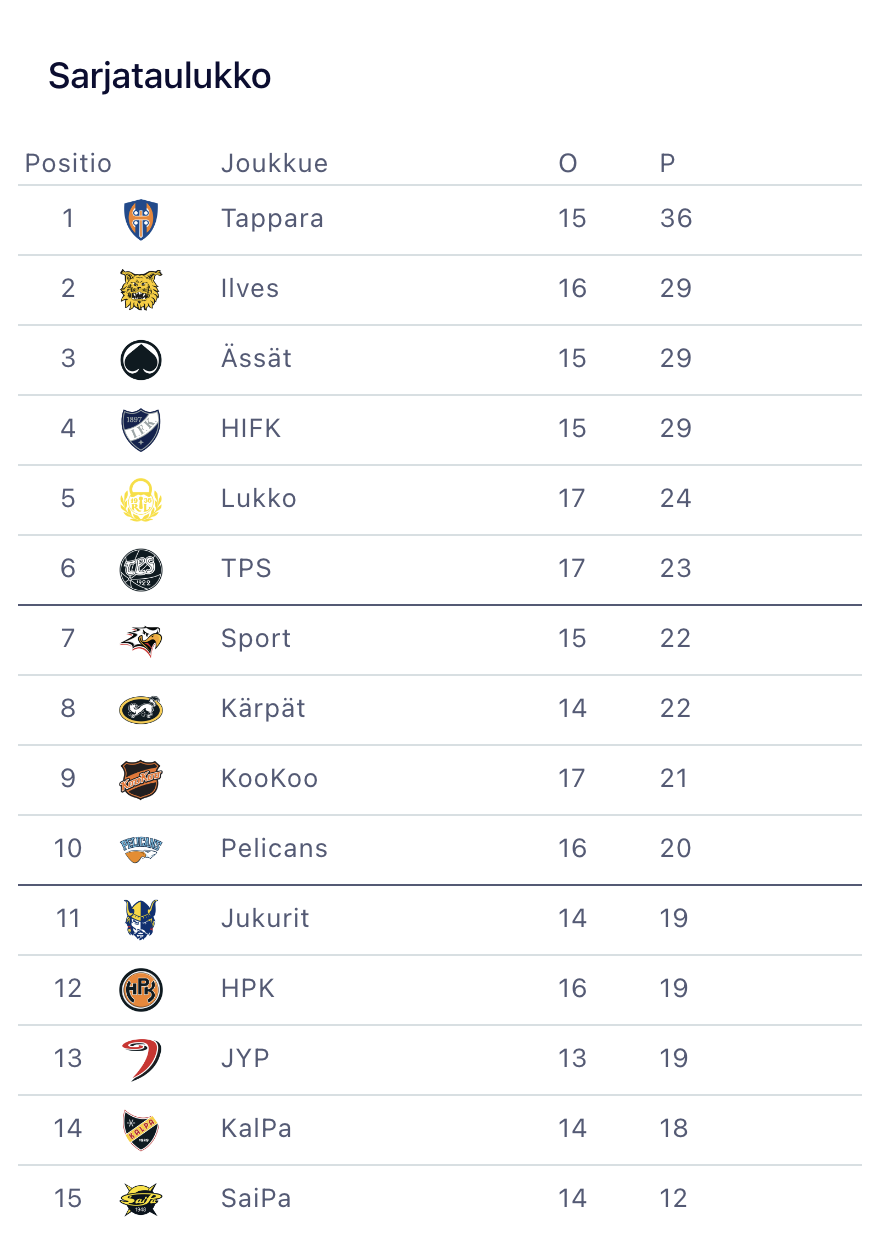Click the KooKoo team logo
The image size is (880, 1252).
[x=141, y=779]
